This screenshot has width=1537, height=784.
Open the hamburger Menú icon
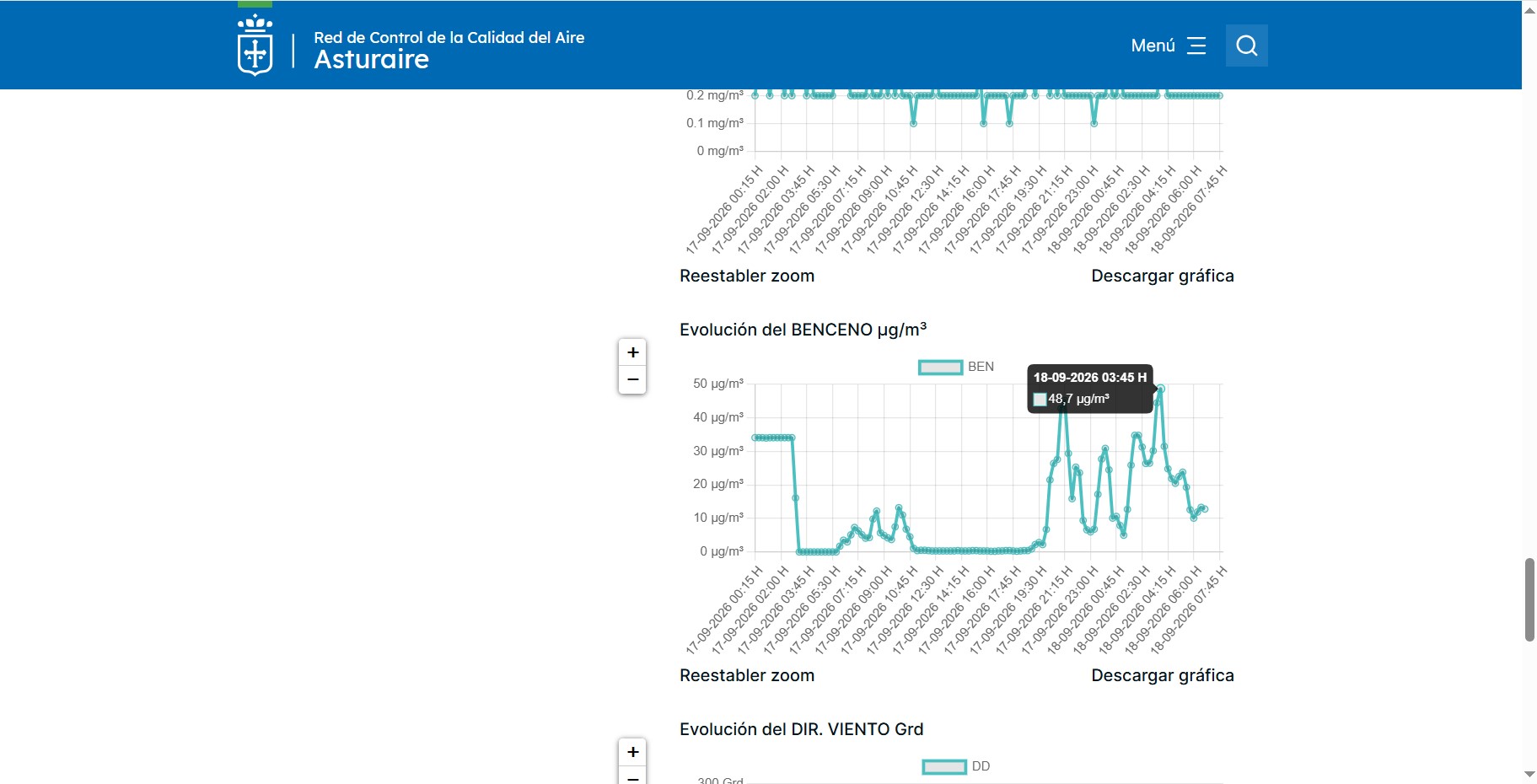[x=1196, y=46]
